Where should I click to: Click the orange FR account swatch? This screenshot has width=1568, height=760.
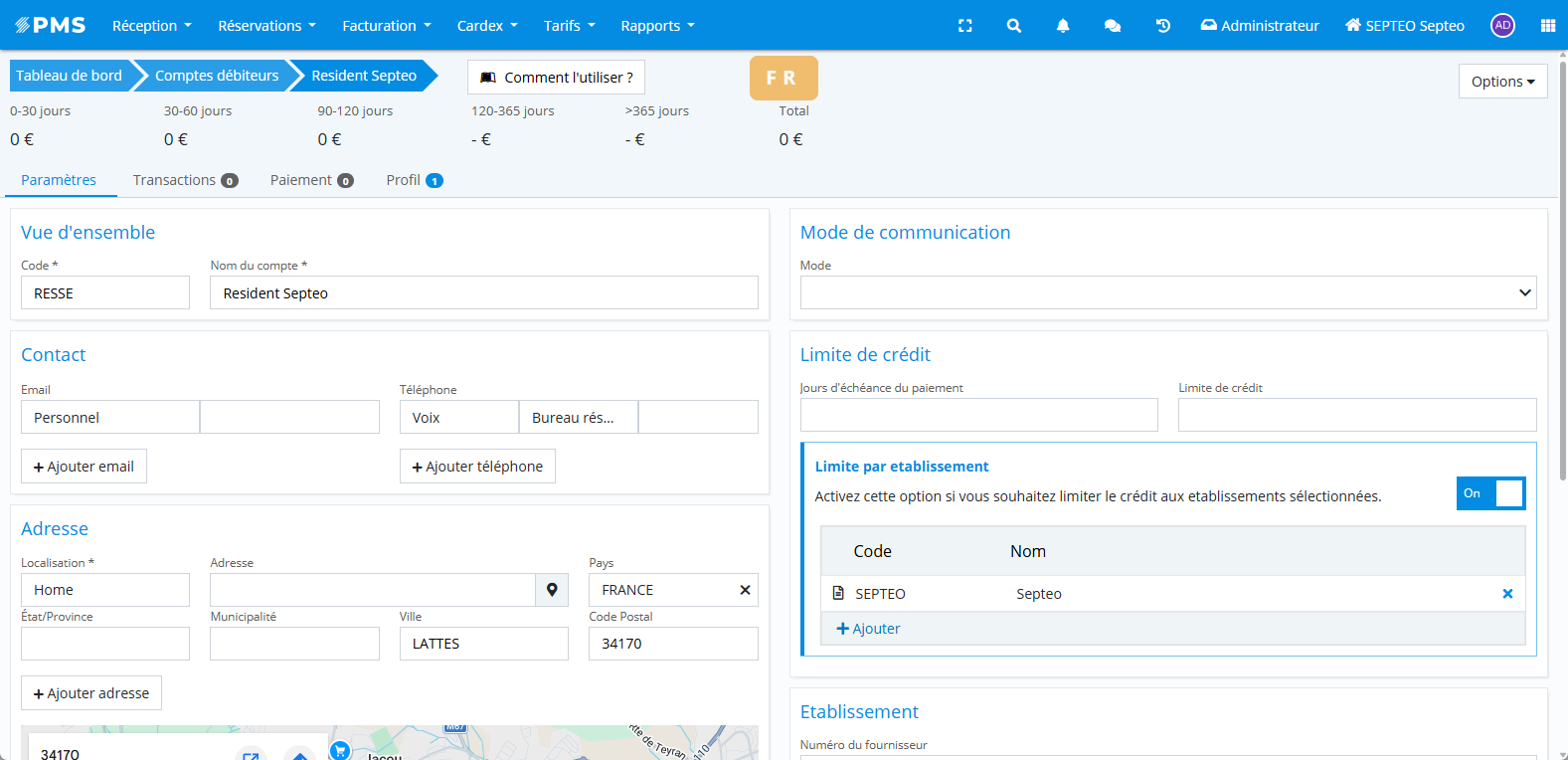coord(783,78)
